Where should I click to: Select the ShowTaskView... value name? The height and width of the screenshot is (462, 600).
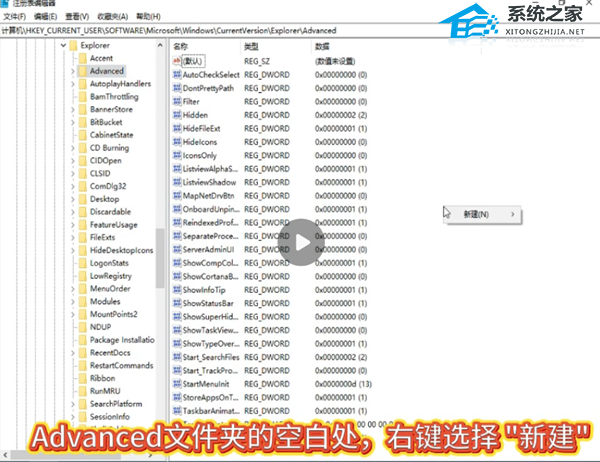[210, 330]
